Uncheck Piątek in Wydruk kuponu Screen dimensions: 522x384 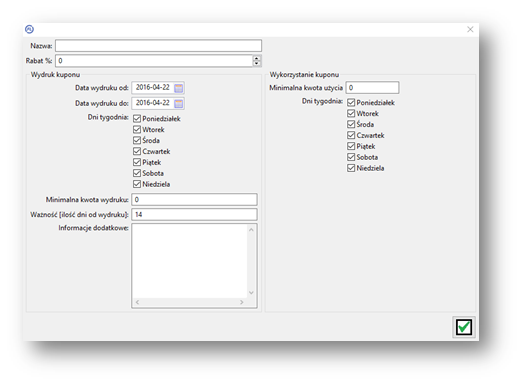[x=137, y=162]
